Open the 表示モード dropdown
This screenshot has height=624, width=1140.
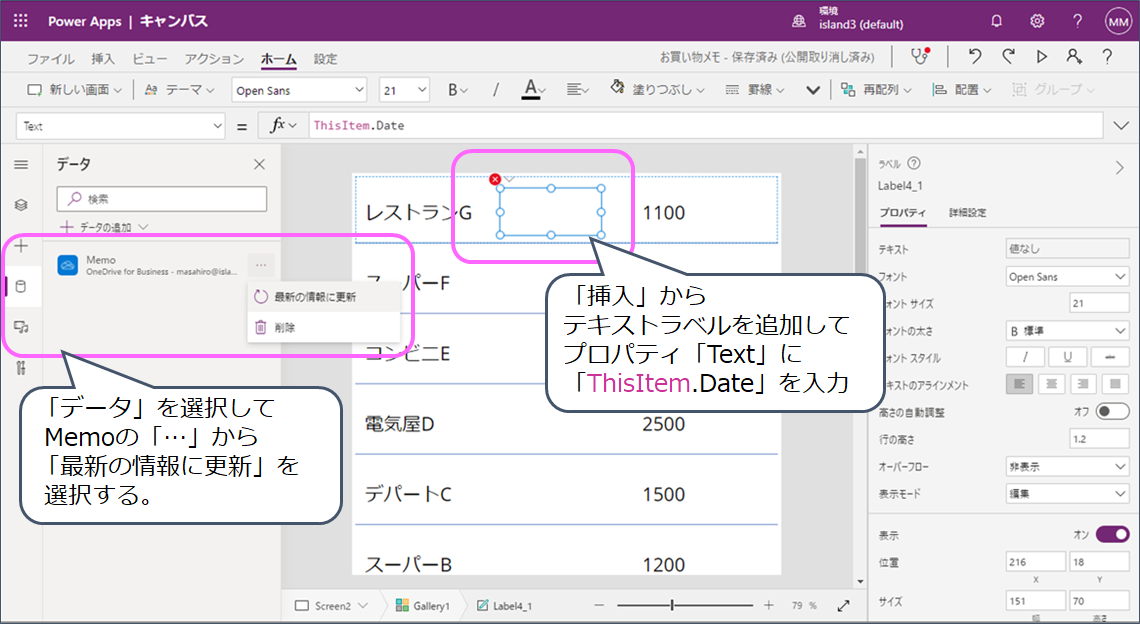[x=1067, y=493]
